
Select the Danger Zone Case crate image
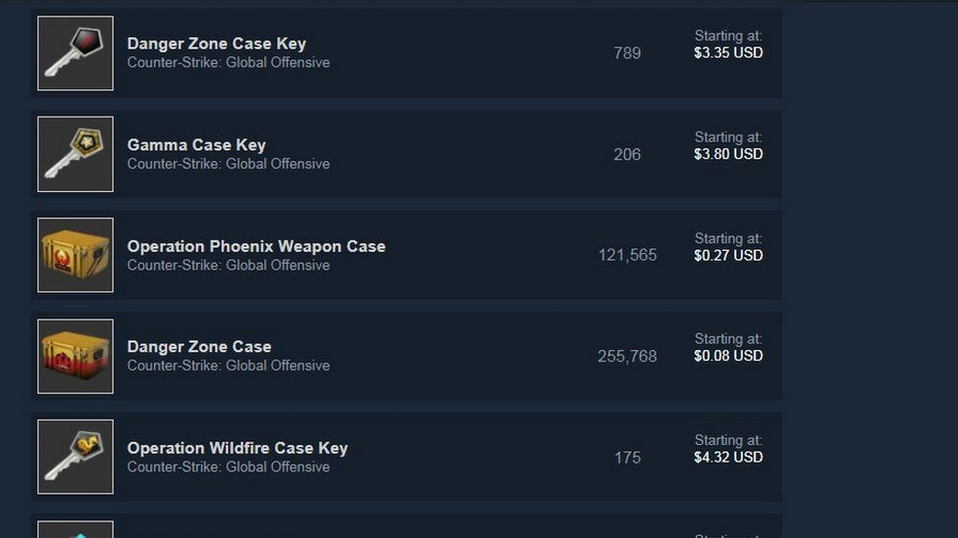tap(75, 356)
